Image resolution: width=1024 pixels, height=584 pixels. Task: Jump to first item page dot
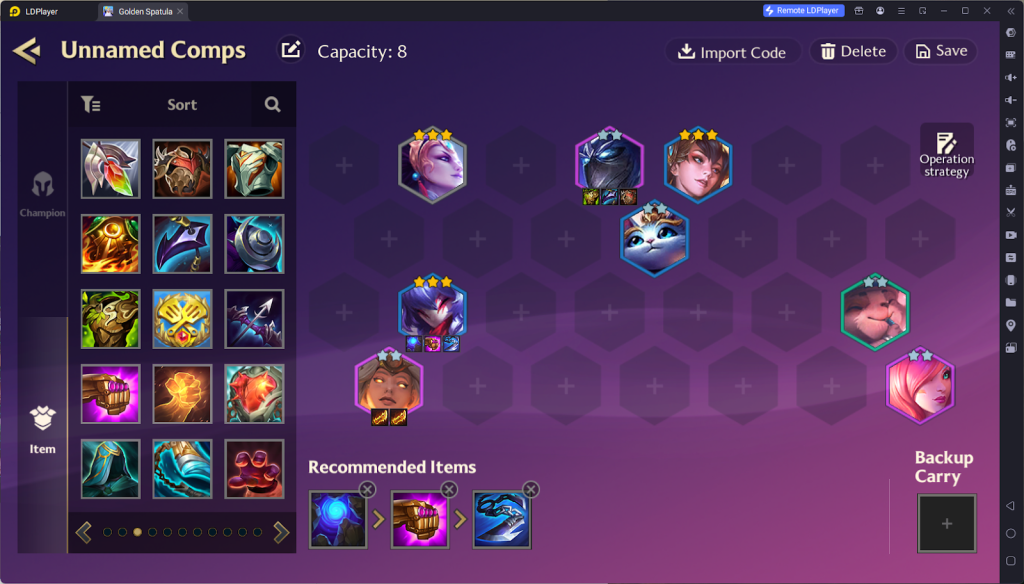pyautogui.click(x=108, y=532)
